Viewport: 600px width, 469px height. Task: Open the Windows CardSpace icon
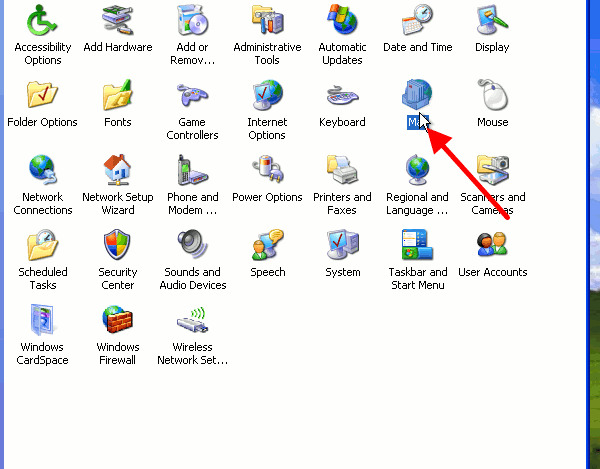(x=42, y=319)
